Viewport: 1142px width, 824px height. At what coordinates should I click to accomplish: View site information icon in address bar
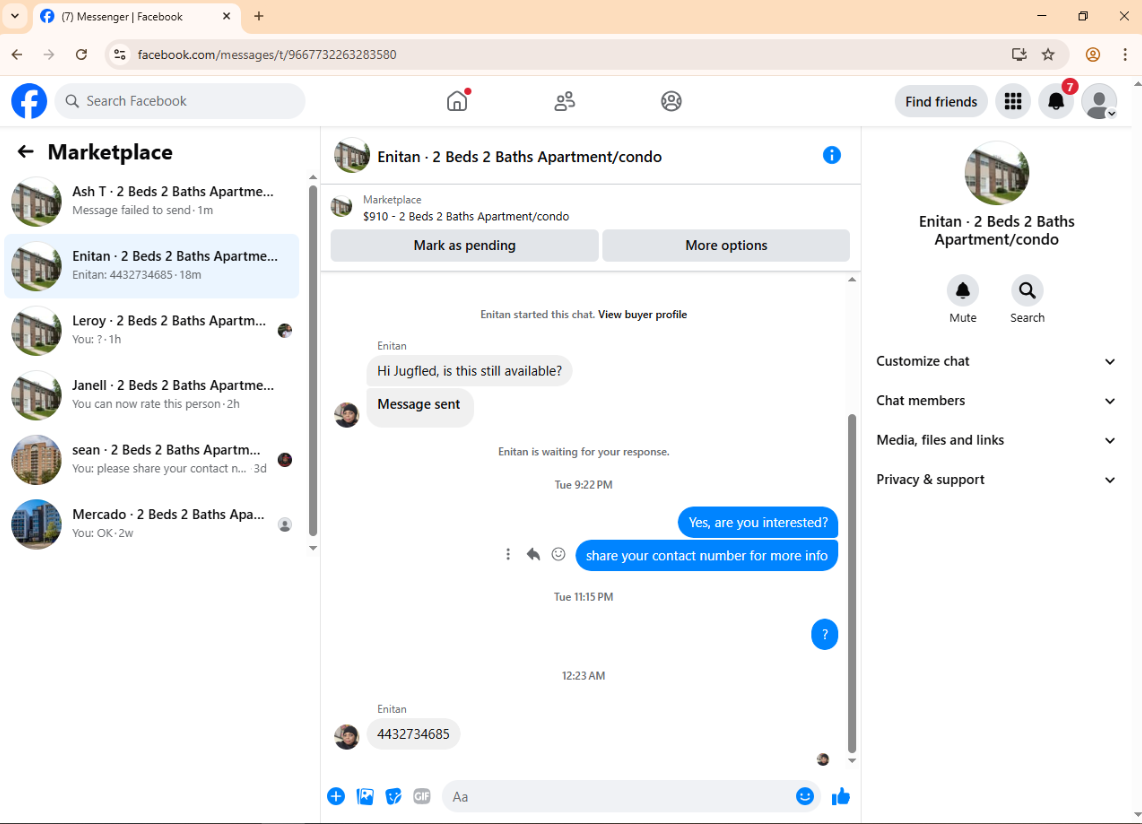pos(120,55)
